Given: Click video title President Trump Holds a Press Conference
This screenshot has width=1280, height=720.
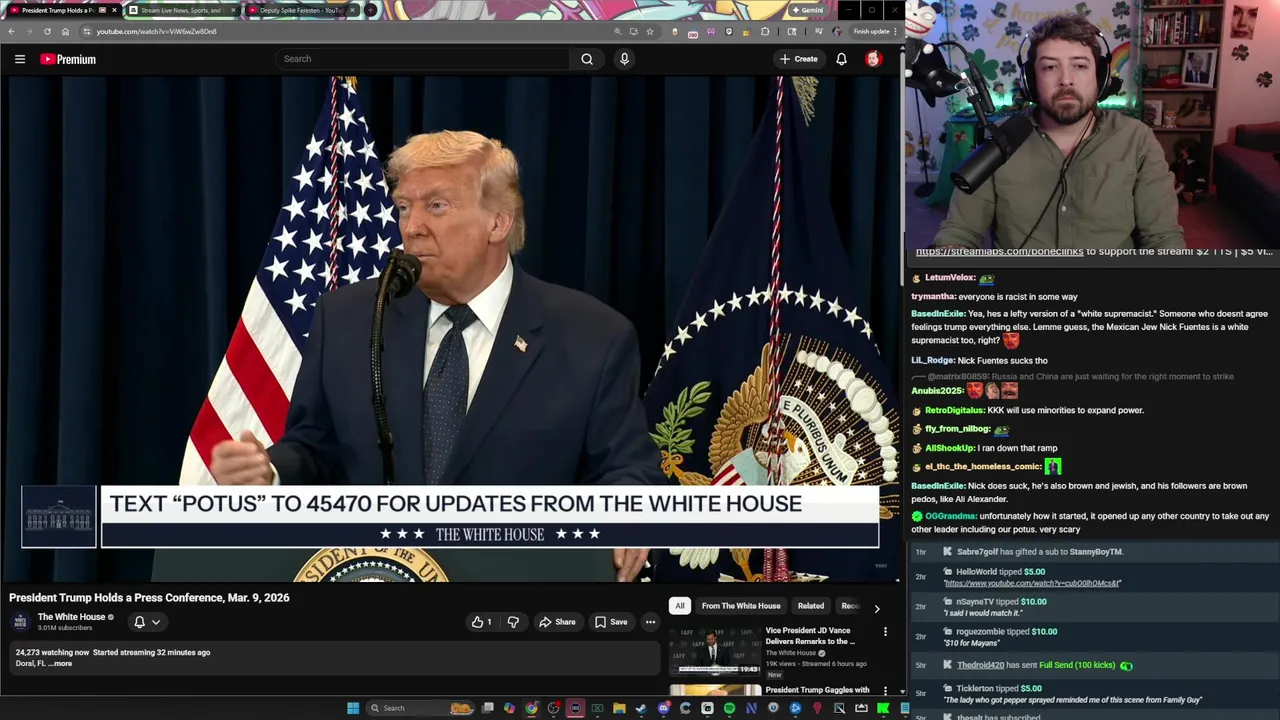Looking at the screenshot, I should (149, 598).
